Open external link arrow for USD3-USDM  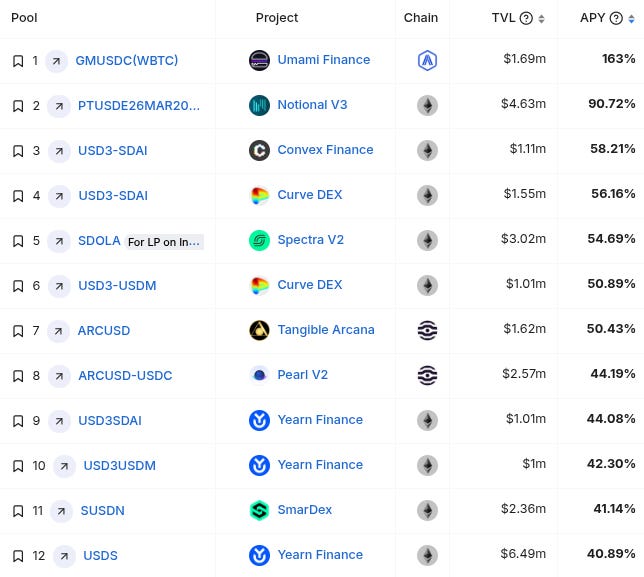tap(59, 286)
